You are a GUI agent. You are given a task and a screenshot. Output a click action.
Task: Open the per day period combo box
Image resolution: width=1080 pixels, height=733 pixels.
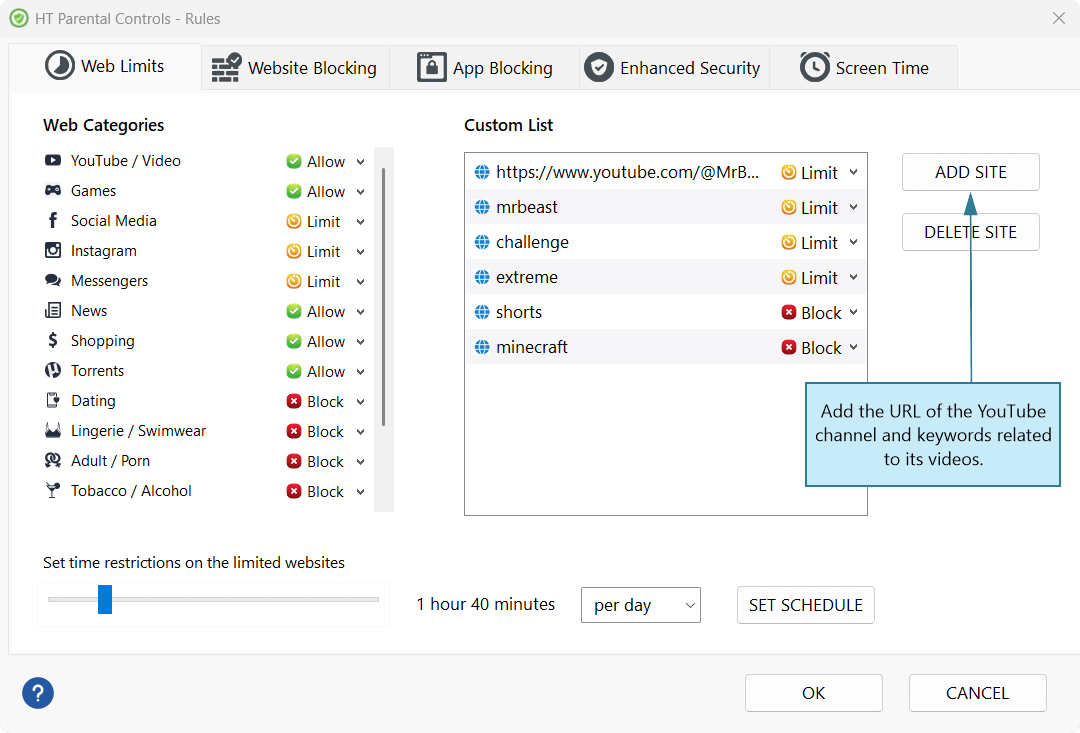(640, 605)
